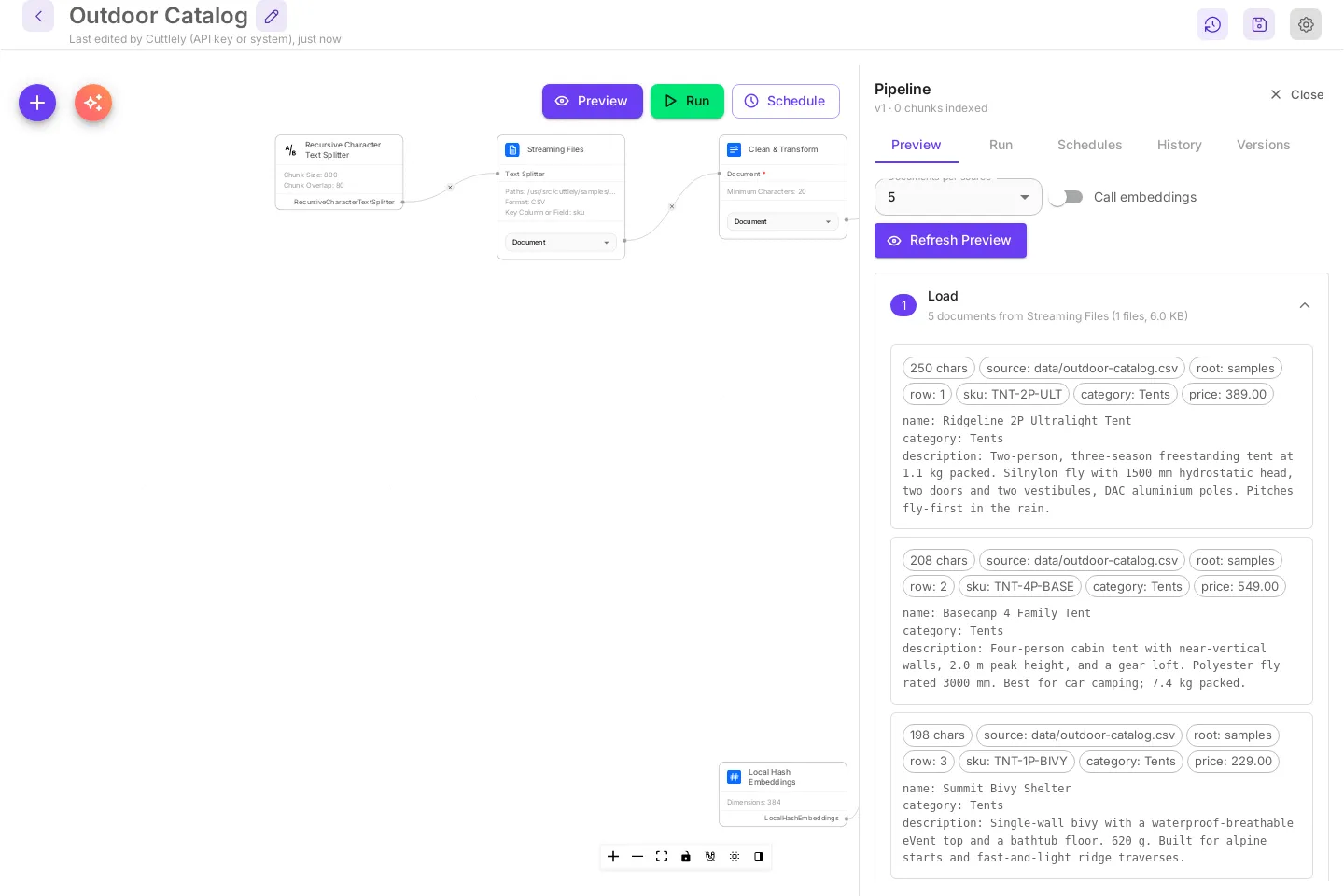
Task: Open the Streaming Files Document output dropdown
Action: pos(561,242)
